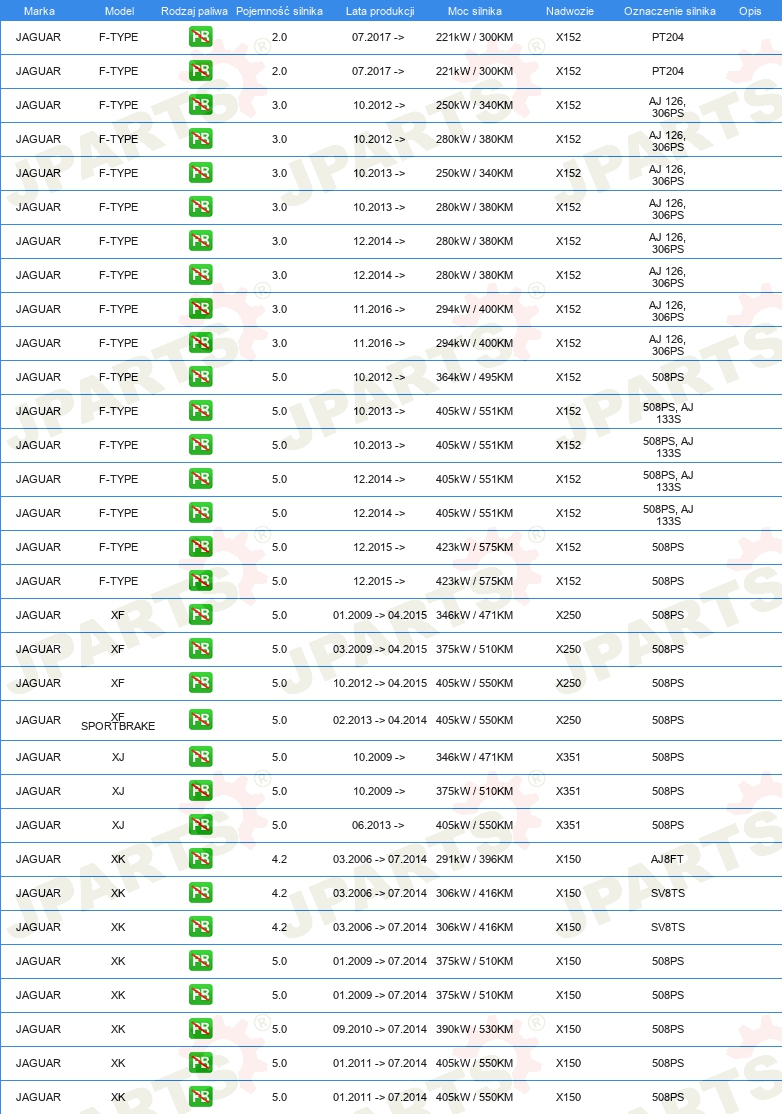782x1114 pixels.
Task: Click the AJ8FT engine code cell
Action: [668, 860]
